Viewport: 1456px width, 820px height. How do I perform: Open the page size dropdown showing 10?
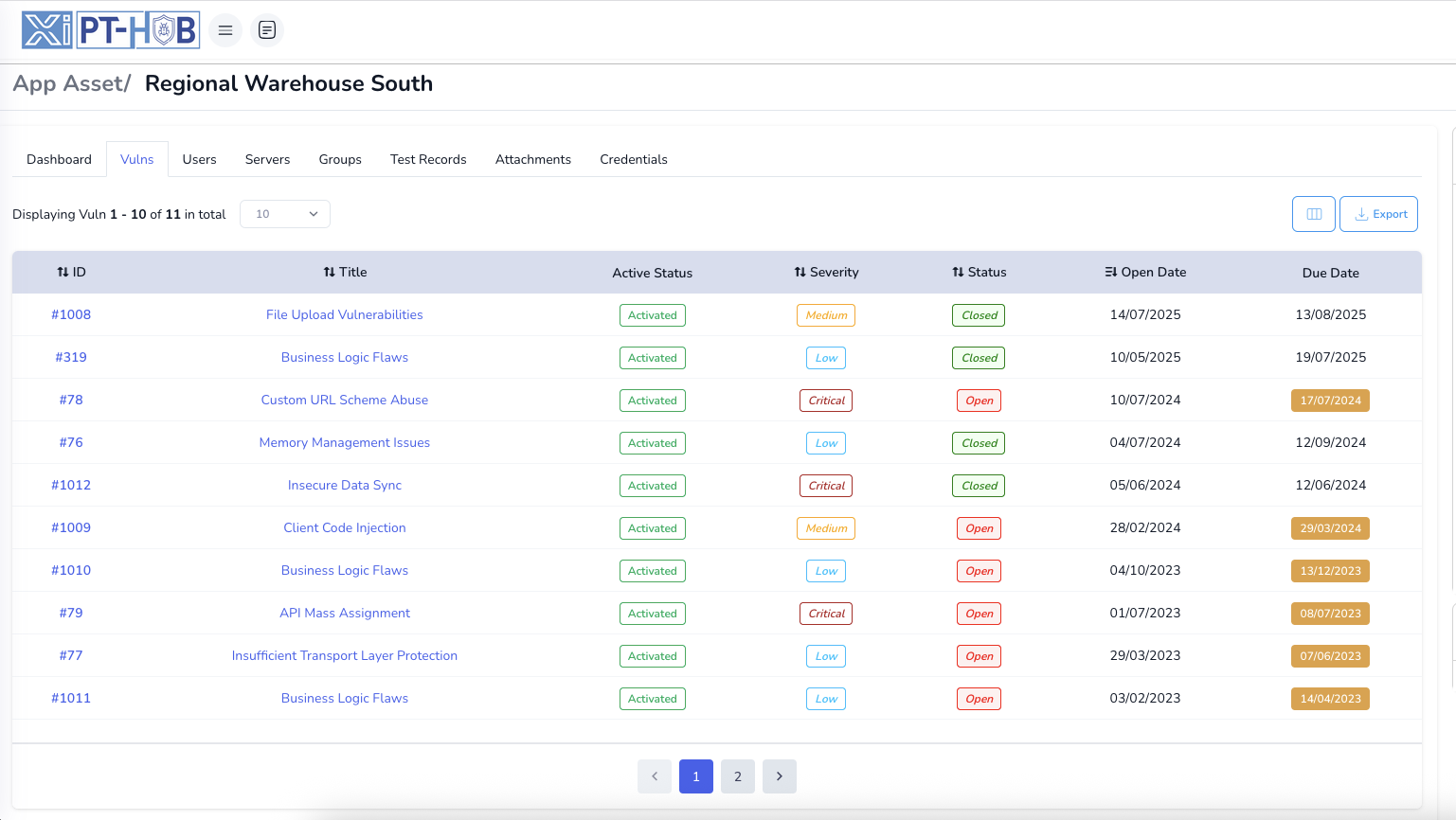[285, 214]
